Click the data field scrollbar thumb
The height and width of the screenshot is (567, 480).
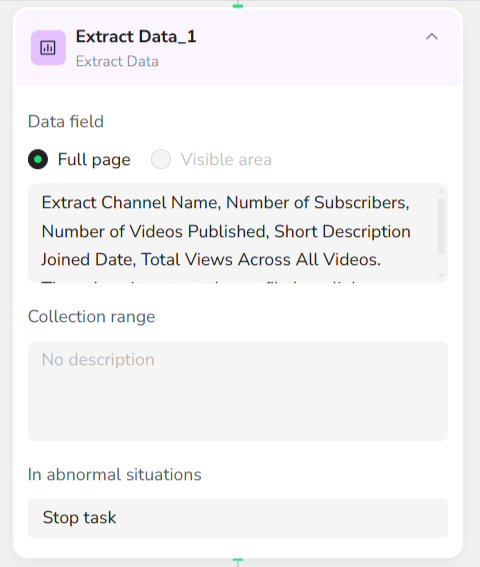pos(441,226)
